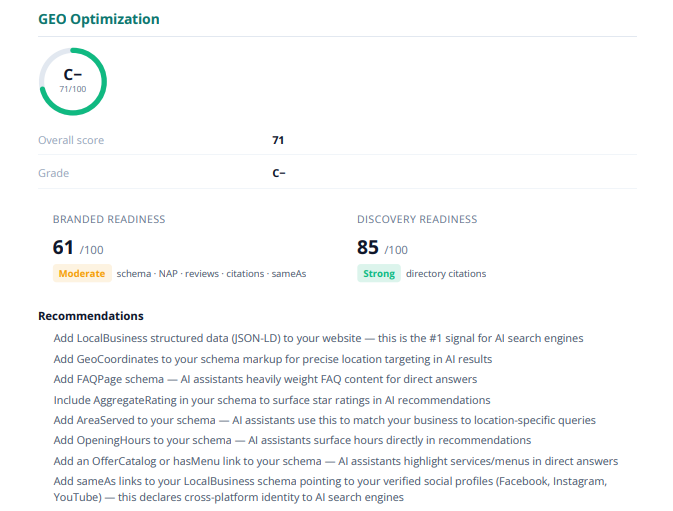Click the DISCOVERY READINESS heading
The image size is (673, 511).
click(x=417, y=219)
